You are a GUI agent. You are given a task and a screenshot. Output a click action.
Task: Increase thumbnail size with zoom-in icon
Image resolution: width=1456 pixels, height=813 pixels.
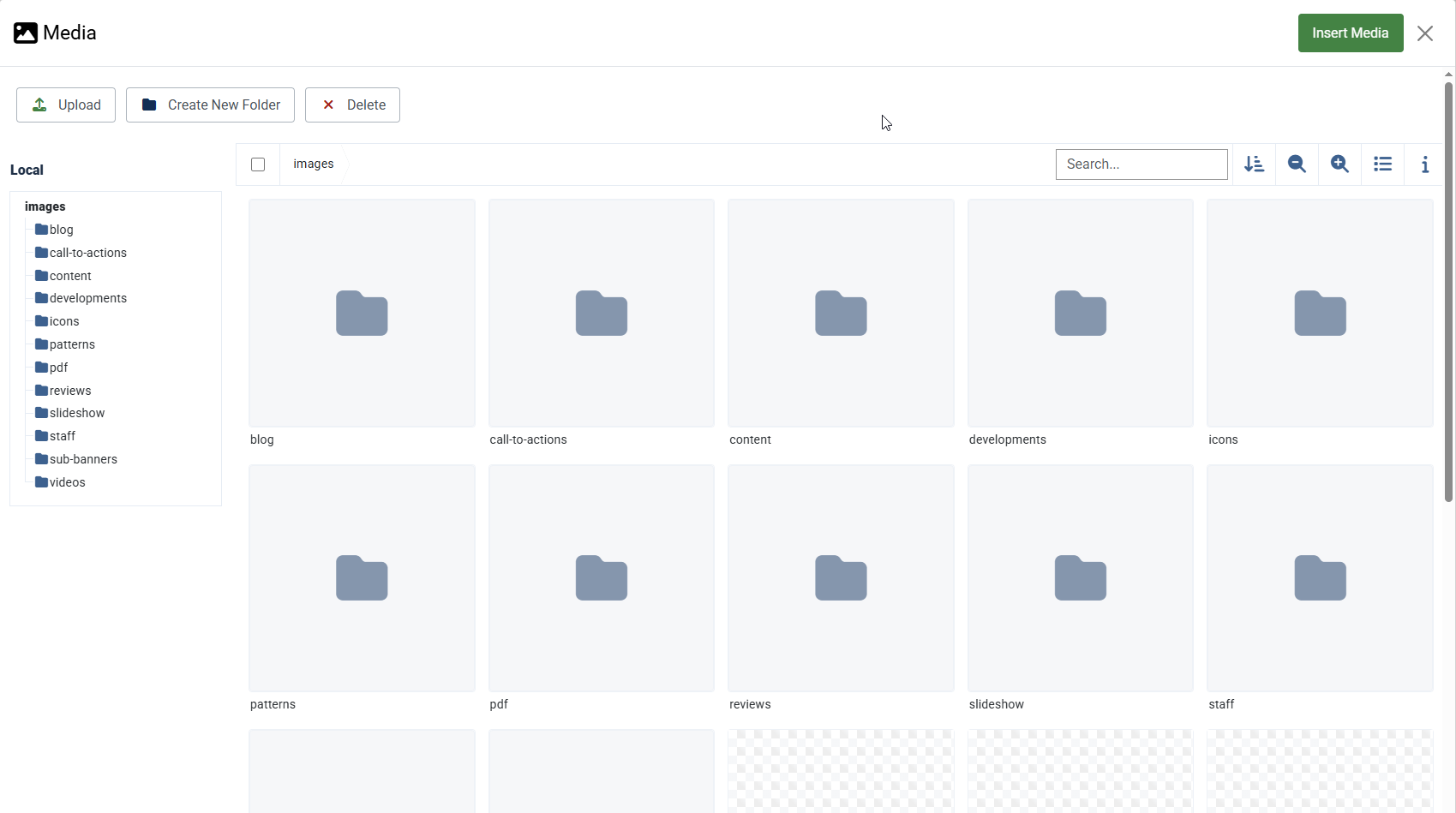click(1339, 164)
